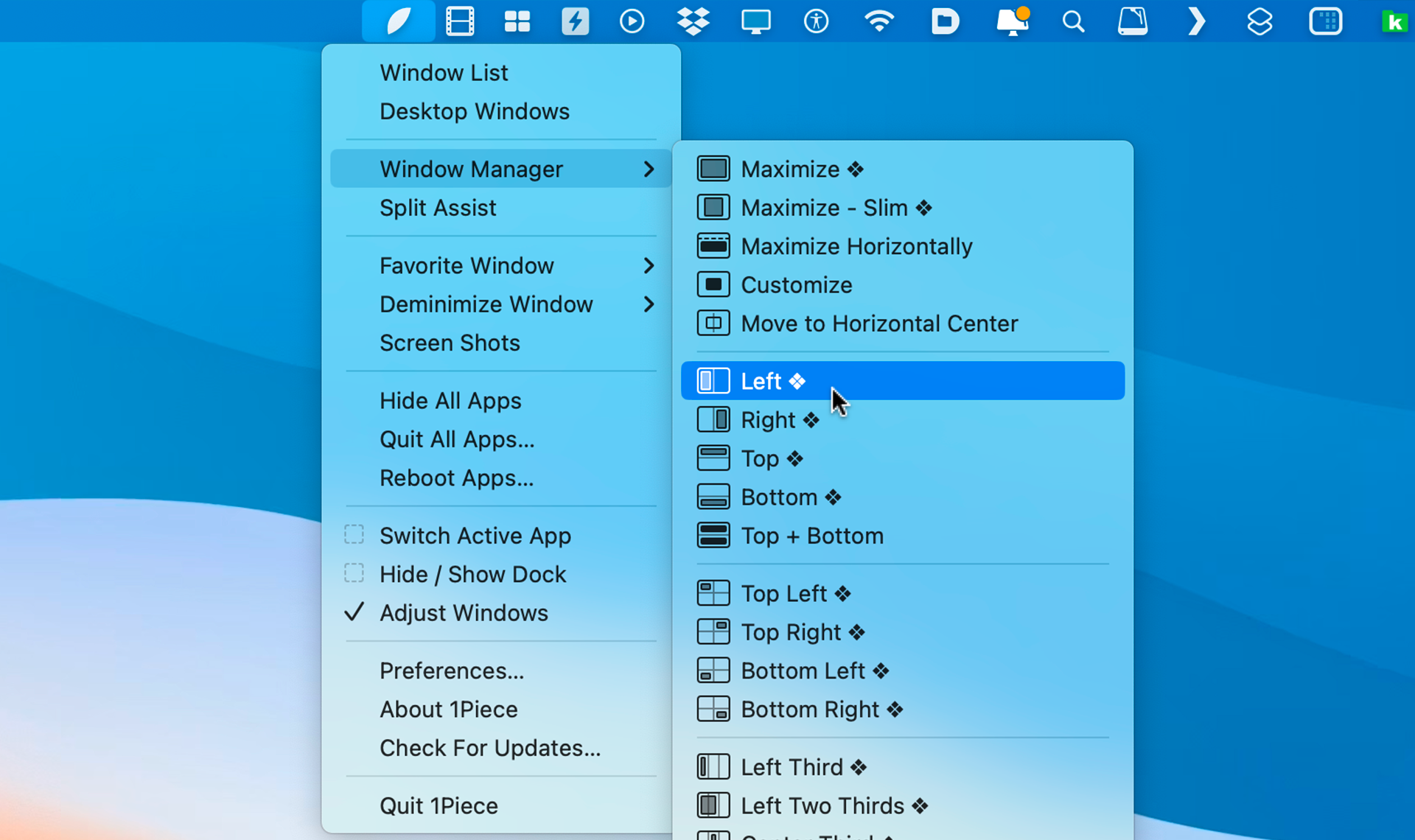Open Preferences settings panel
The width and height of the screenshot is (1415, 840).
(x=451, y=670)
